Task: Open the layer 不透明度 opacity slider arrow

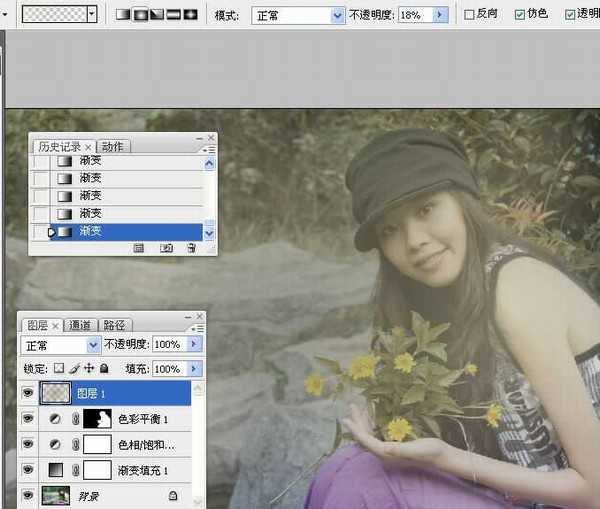Action: [194, 344]
